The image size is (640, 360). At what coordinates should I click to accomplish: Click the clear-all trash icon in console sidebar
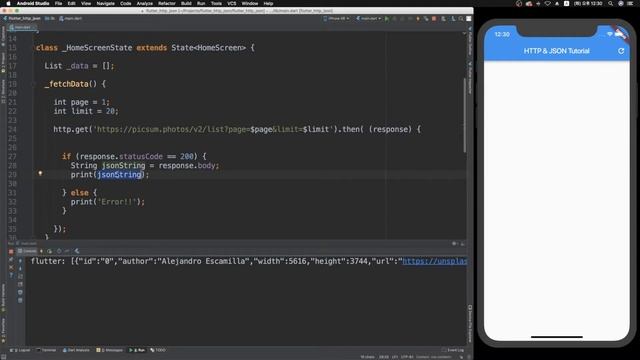pyautogui.click(x=20, y=300)
